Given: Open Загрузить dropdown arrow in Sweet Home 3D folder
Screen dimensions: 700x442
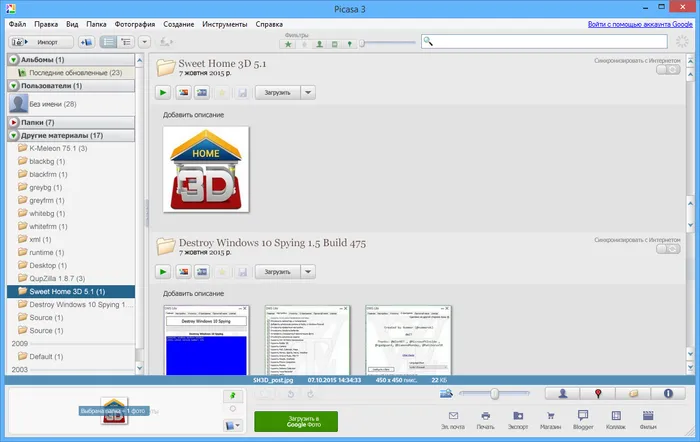Looking at the screenshot, I should [x=308, y=92].
